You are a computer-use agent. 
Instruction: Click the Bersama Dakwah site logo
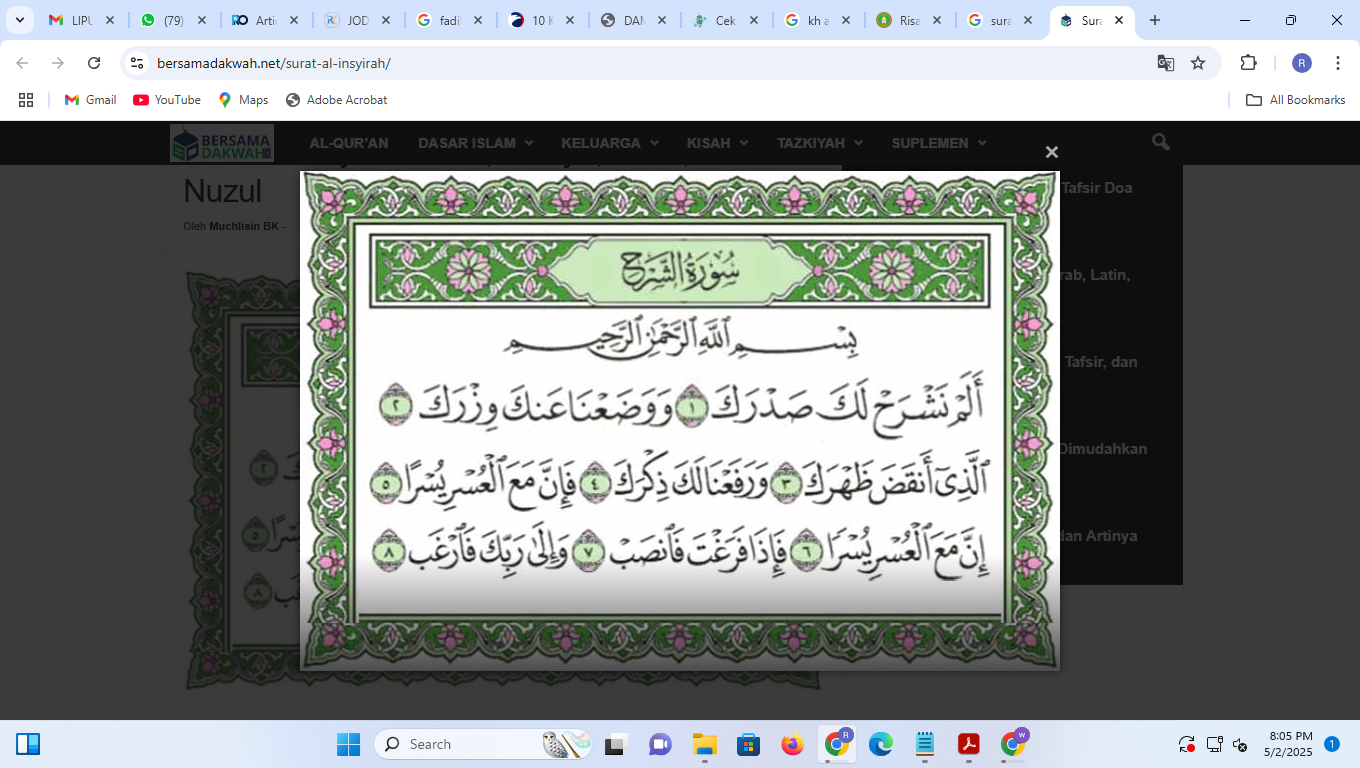[x=222, y=143]
